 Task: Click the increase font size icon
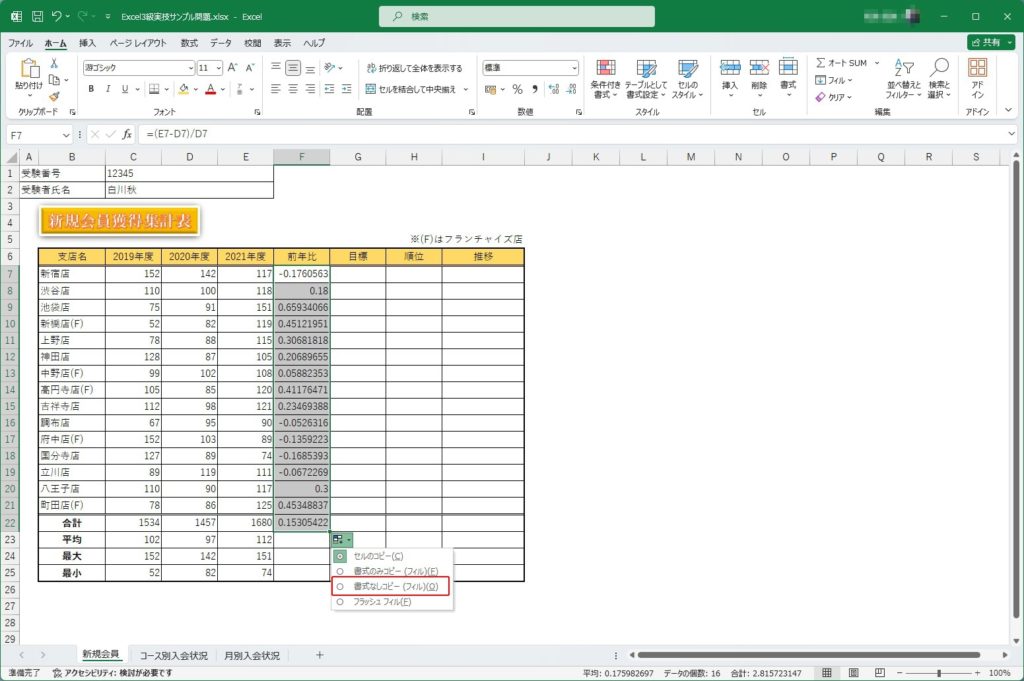click(x=233, y=68)
